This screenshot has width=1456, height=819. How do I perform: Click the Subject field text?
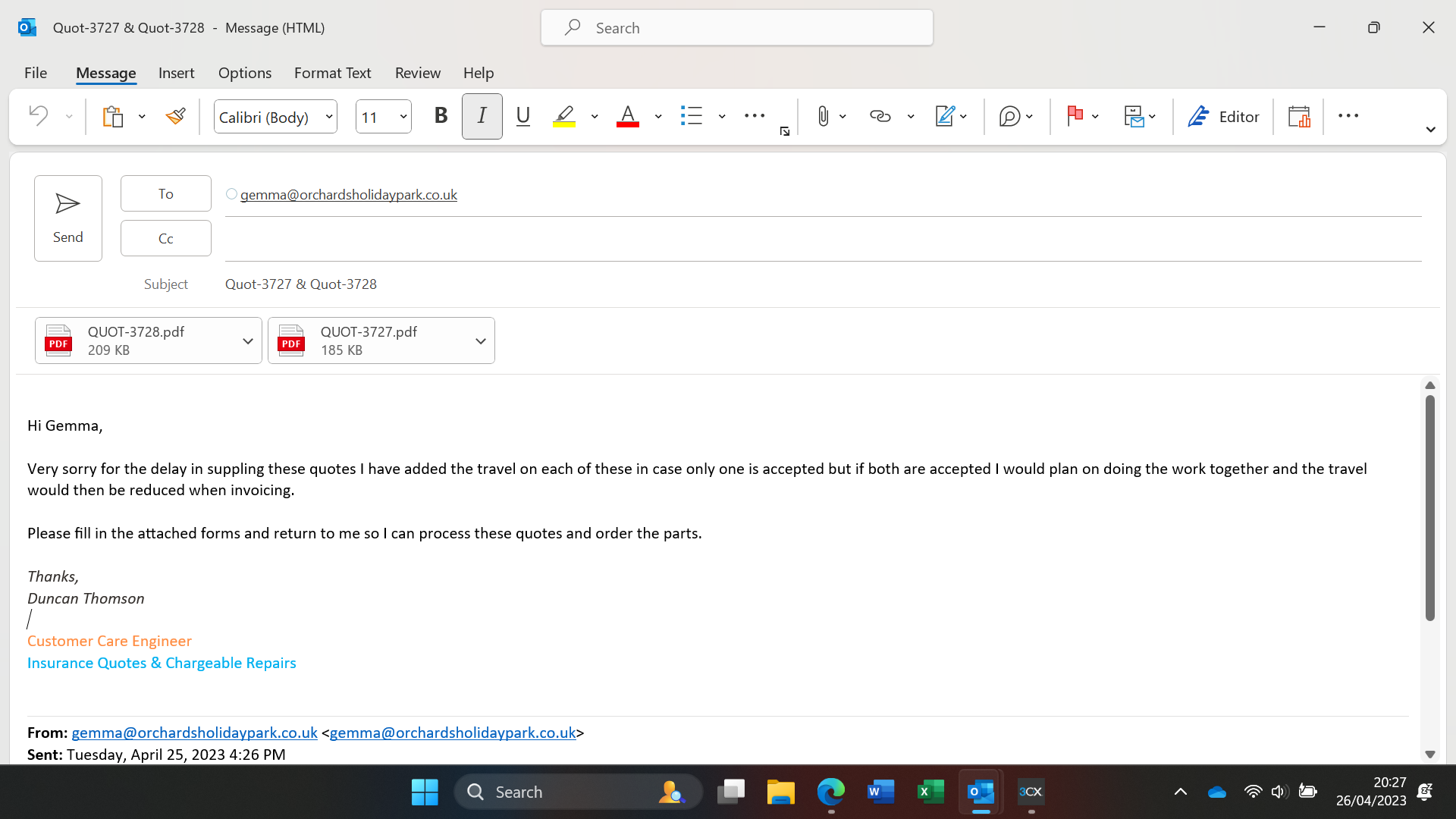click(300, 284)
